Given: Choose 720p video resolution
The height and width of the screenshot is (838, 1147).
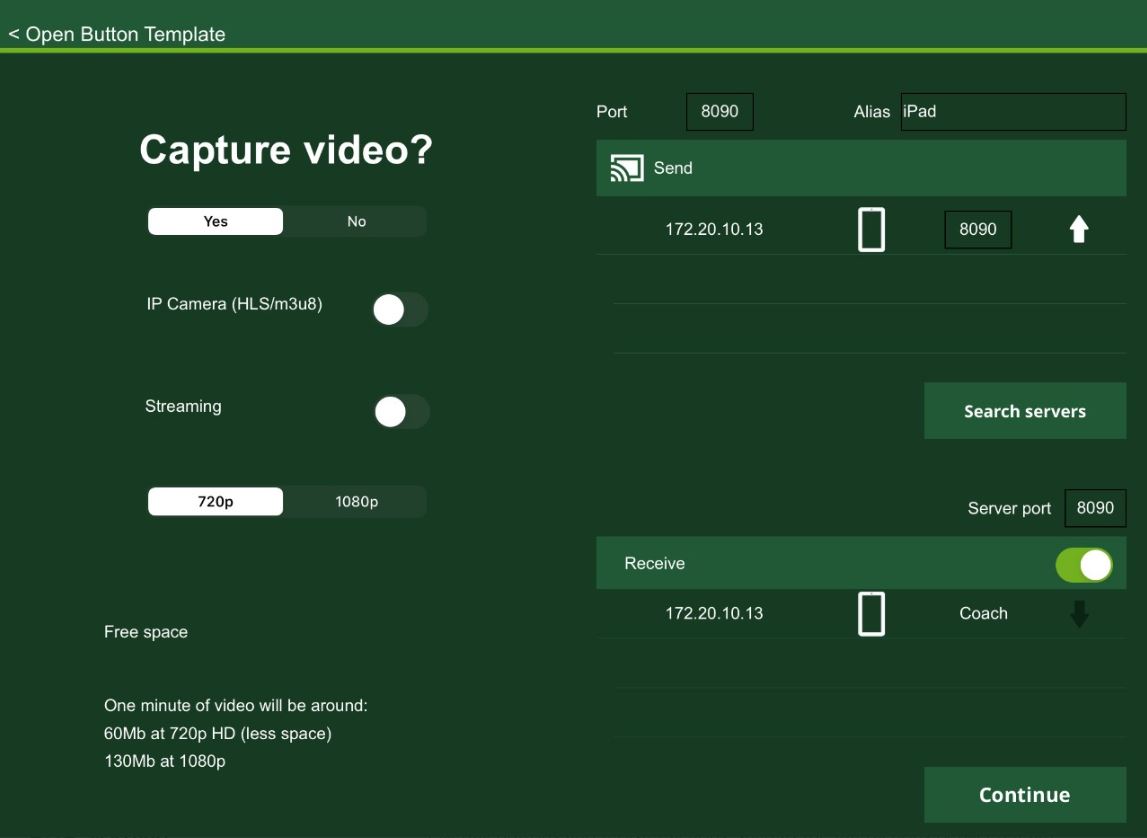Looking at the screenshot, I should click(215, 502).
